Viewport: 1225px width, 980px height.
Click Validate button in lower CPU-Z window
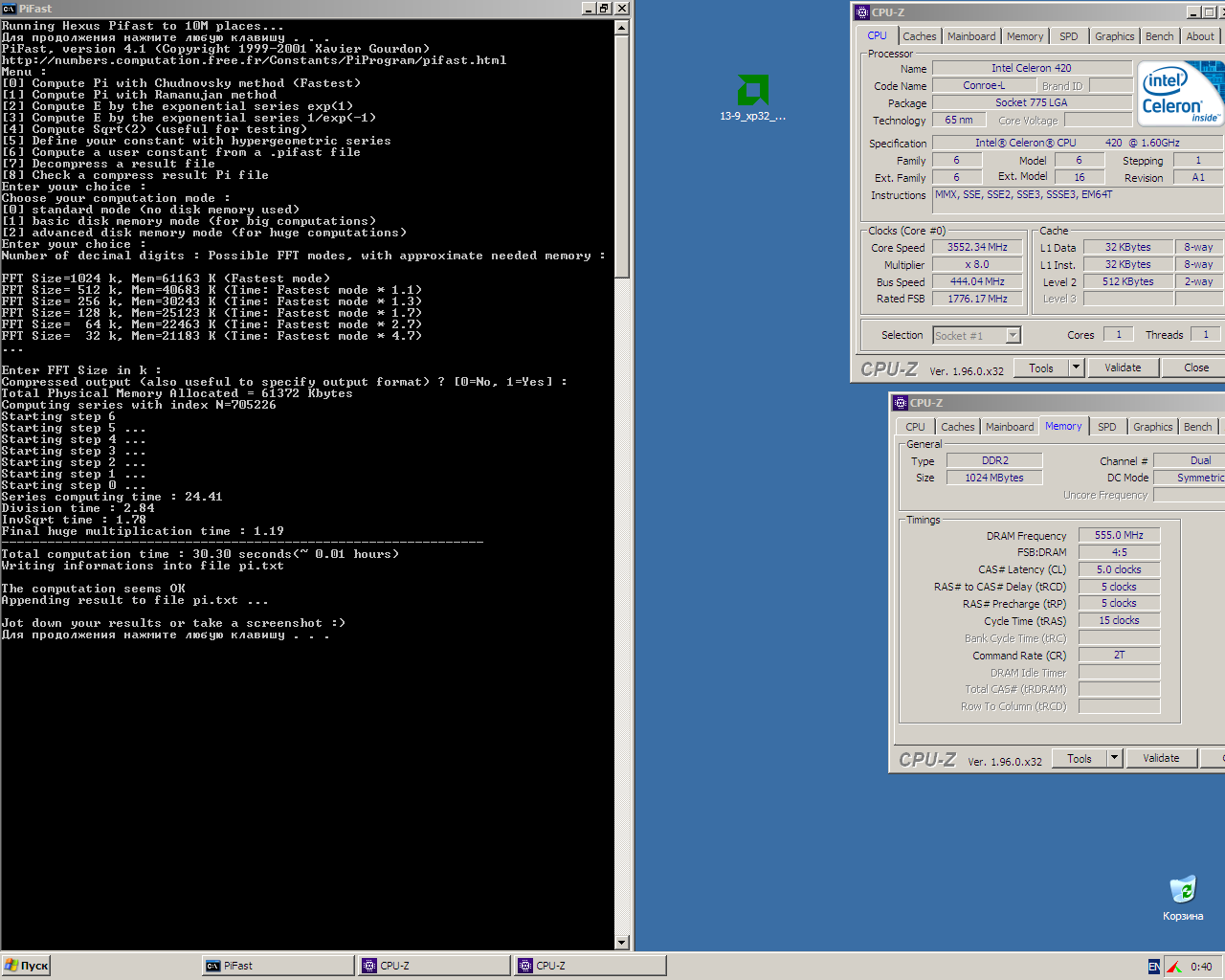point(1162,758)
